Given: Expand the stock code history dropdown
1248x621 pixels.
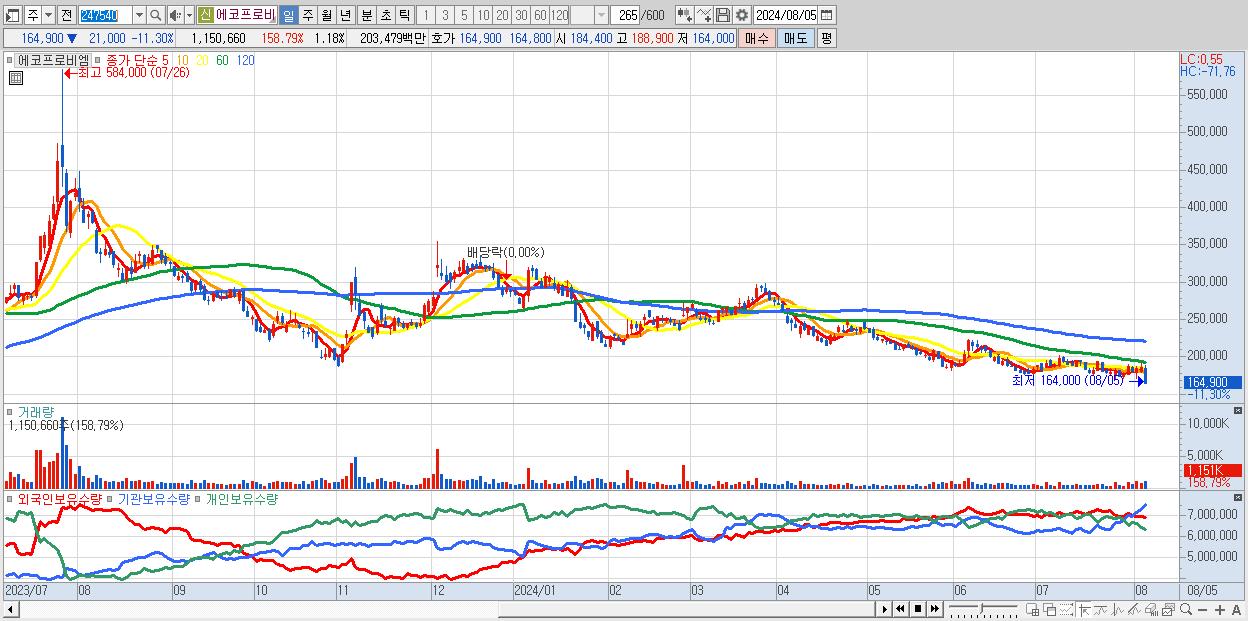Looking at the screenshot, I should click(139, 15).
